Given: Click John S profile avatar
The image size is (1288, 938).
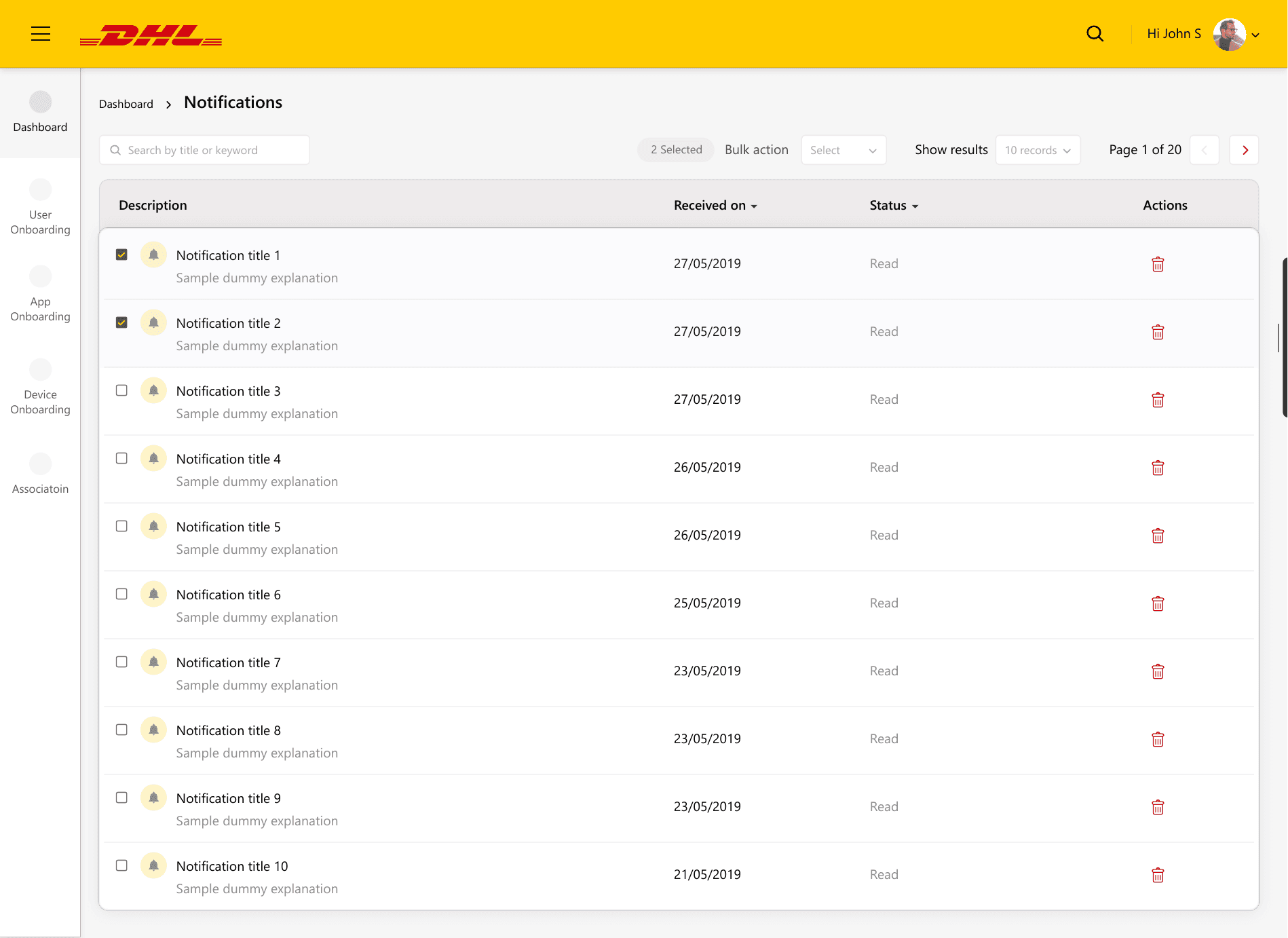Looking at the screenshot, I should coord(1229,35).
